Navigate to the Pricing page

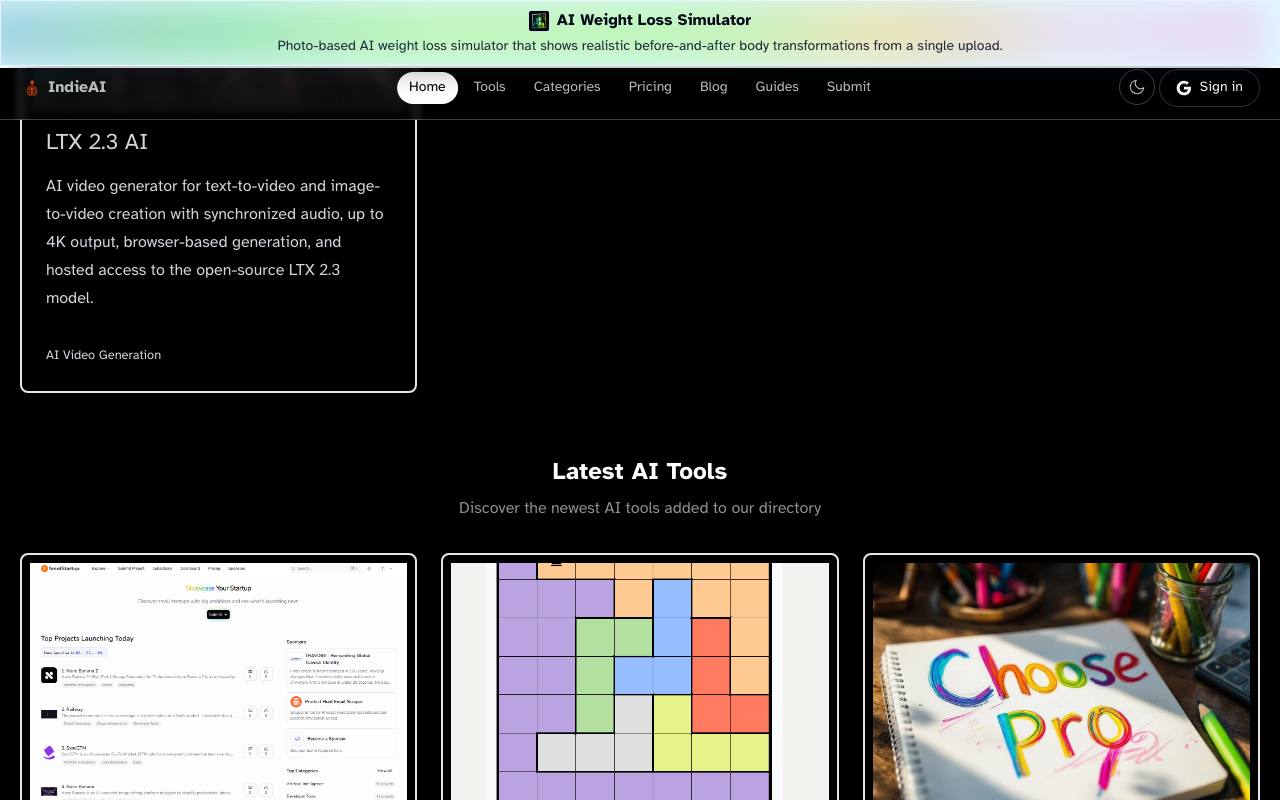tap(650, 87)
